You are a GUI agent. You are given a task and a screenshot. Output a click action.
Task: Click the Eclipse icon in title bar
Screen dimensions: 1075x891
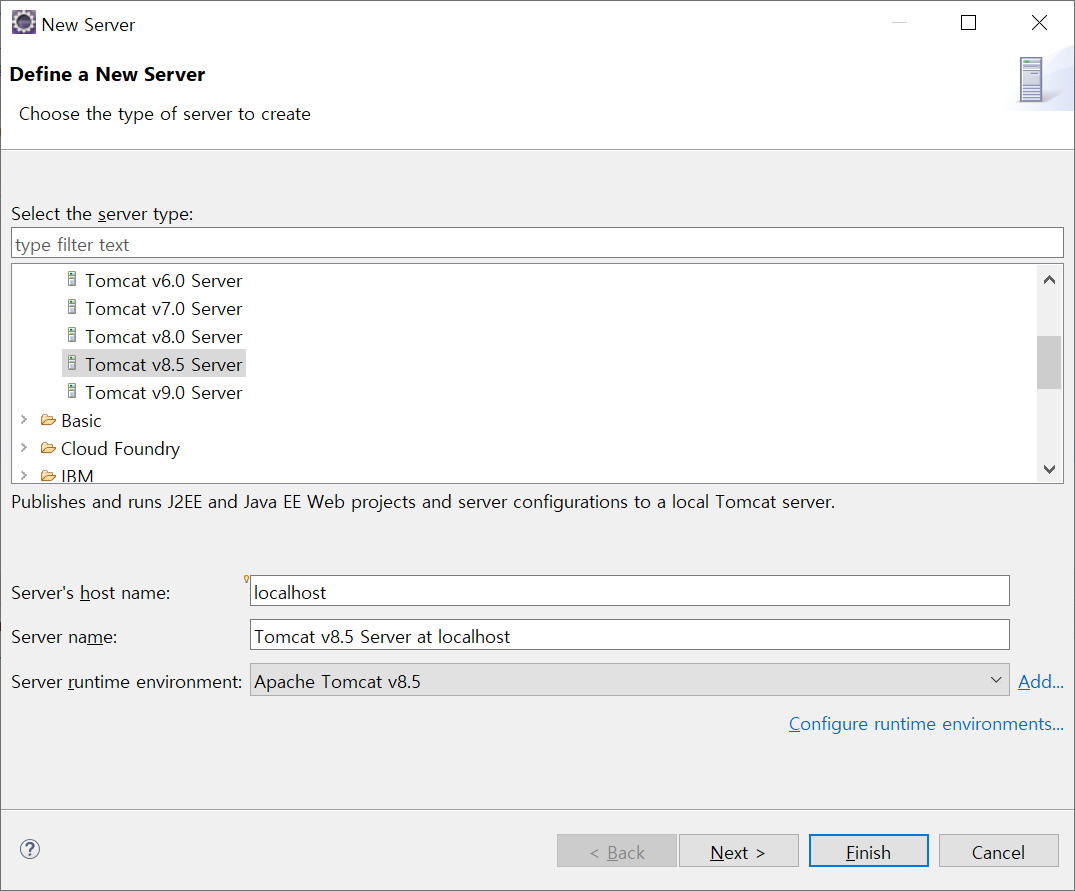click(23, 23)
